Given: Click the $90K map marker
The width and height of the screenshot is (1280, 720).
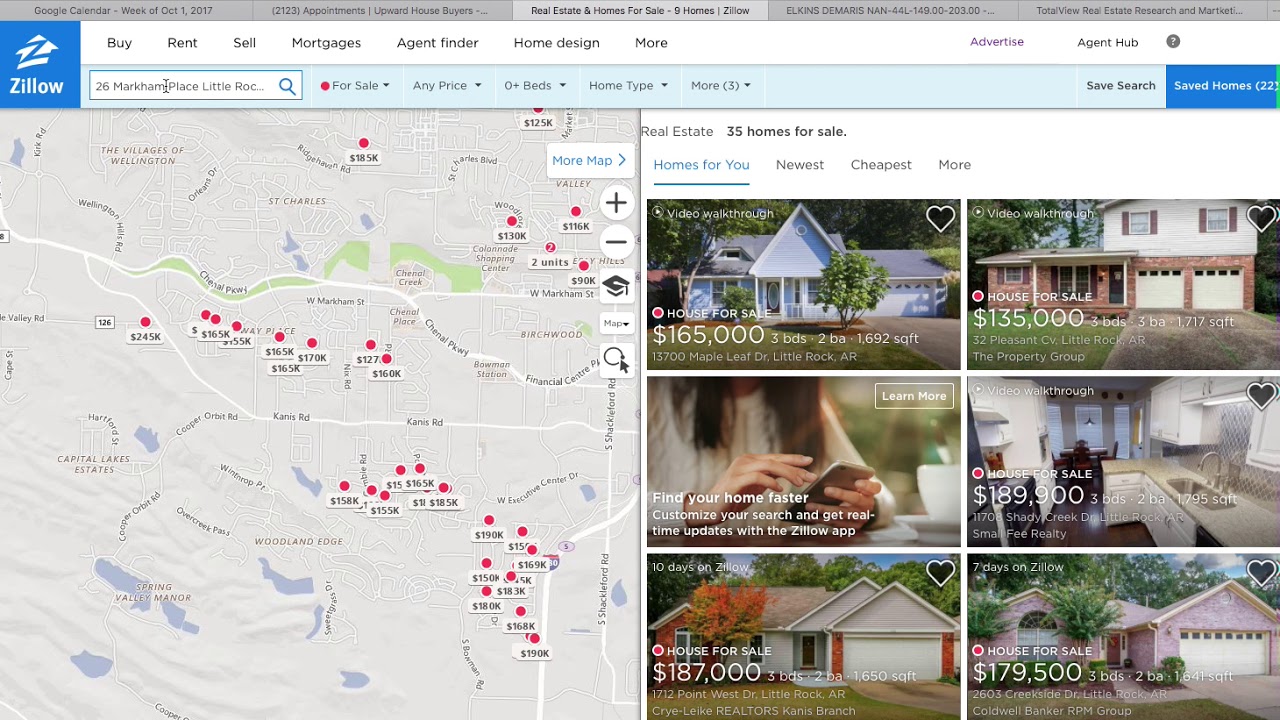Looking at the screenshot, I should point(584,266).
